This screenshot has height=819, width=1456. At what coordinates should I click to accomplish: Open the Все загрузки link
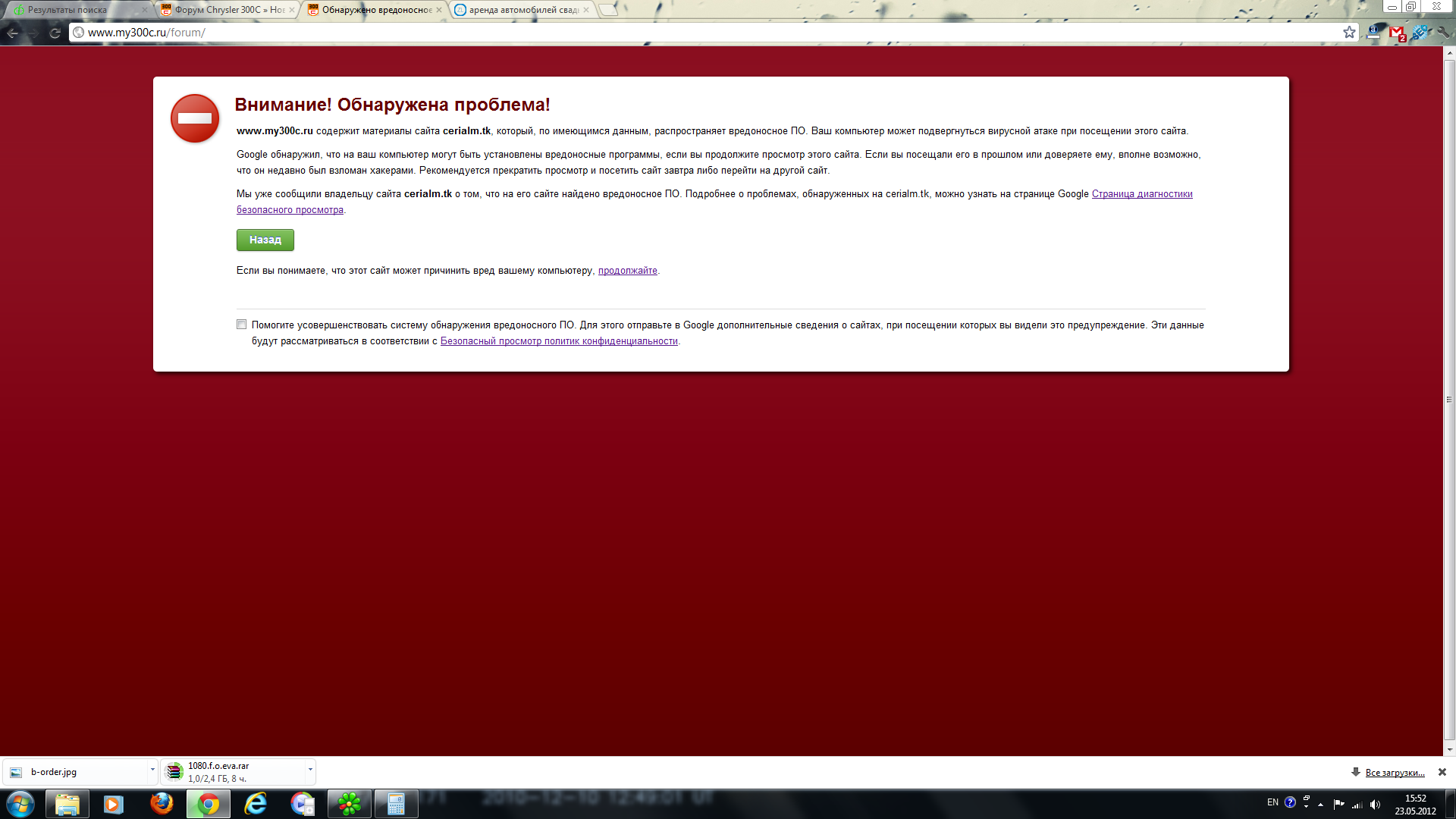coord(1395,773)
